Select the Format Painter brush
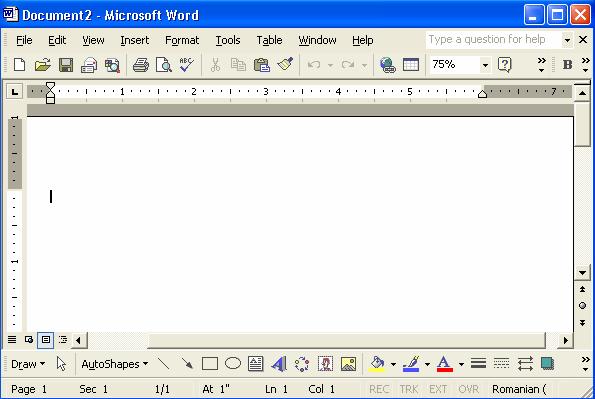The width and height of the screenshot is (595, 399). 285,64
